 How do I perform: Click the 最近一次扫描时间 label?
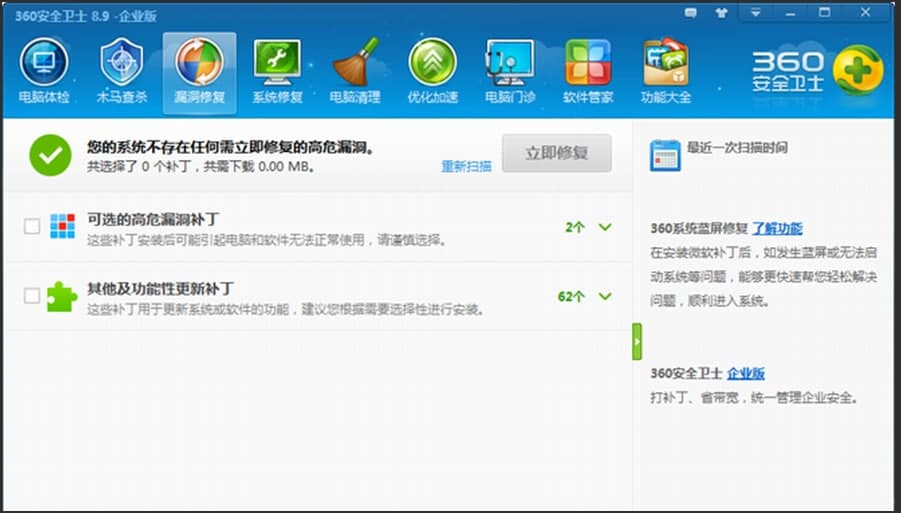pyautogui.click(x=737, y=148)
